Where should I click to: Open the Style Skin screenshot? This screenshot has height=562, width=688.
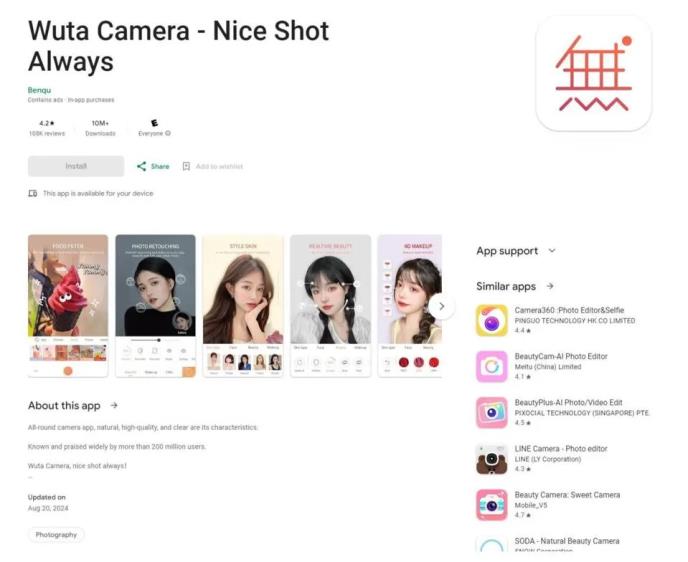click(x=243, y=306)
